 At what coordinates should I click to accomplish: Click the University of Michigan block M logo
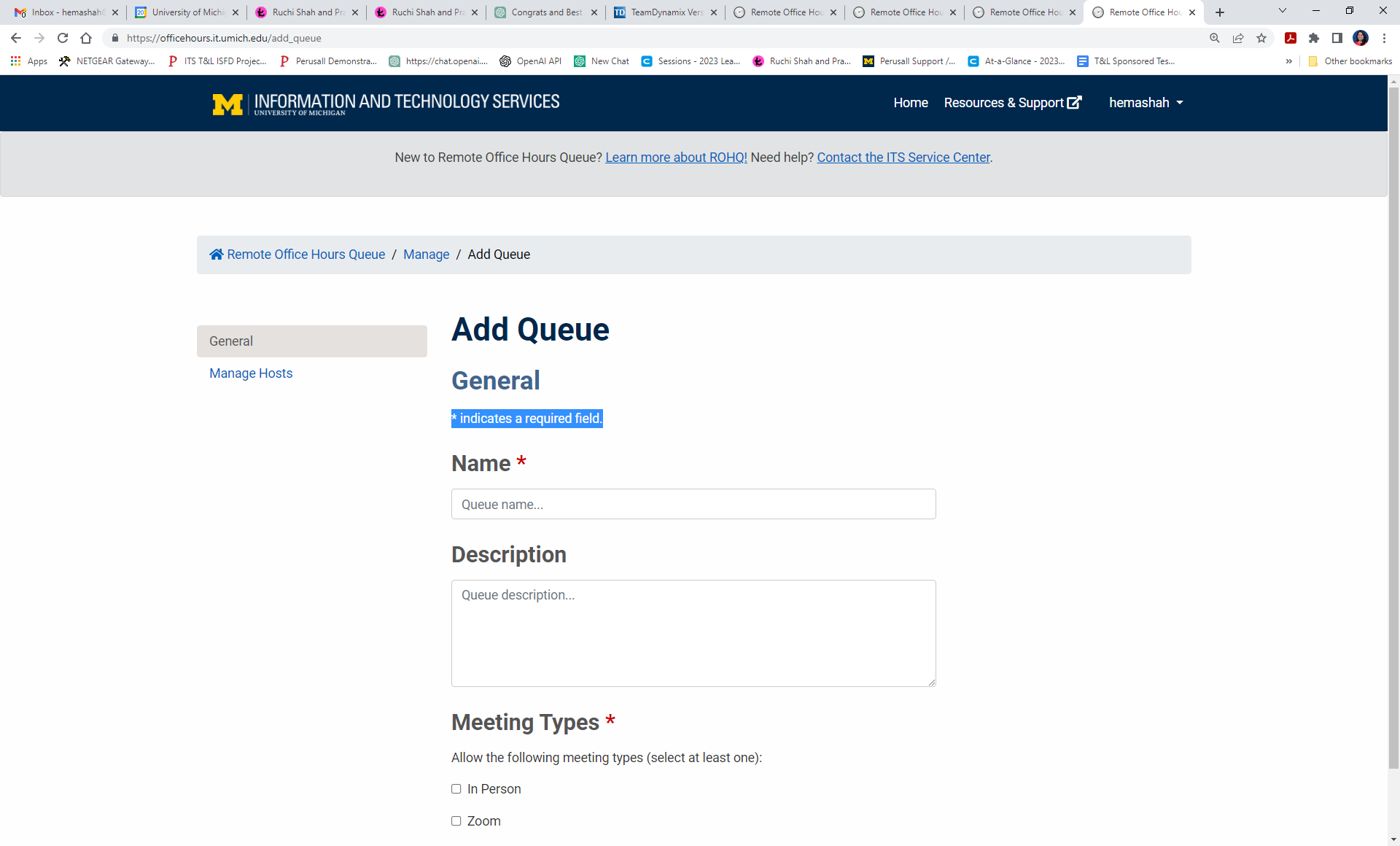[227, 104]
